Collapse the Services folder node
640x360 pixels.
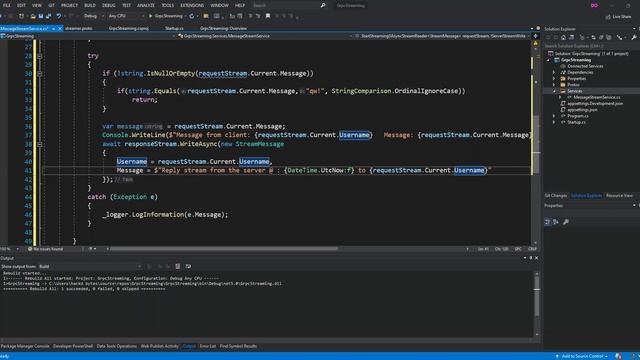tap(554, 91)
